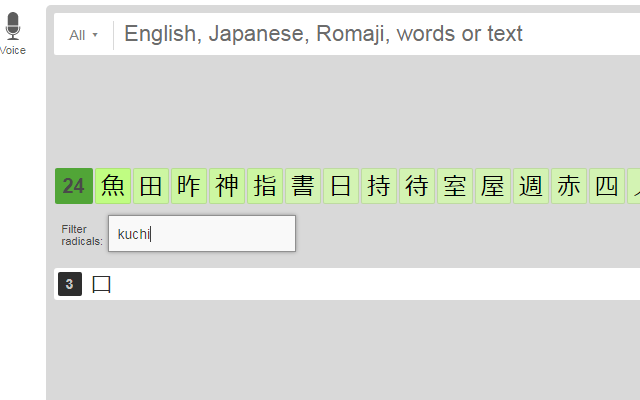
Task: Pick the 赤 kanji from results
Action: (569, 186)
